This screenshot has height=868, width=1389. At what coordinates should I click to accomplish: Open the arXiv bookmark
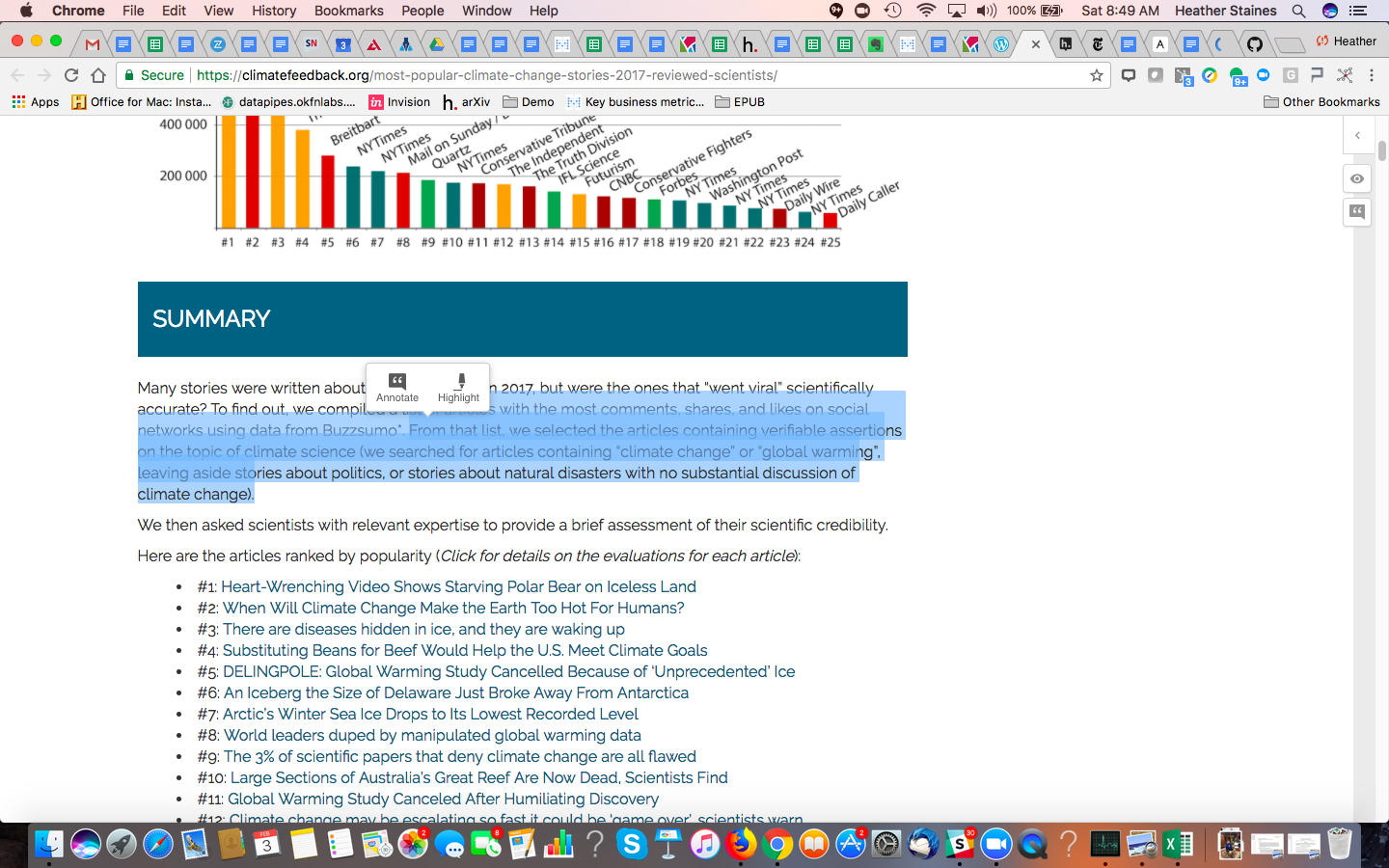(x=467, y=102)
